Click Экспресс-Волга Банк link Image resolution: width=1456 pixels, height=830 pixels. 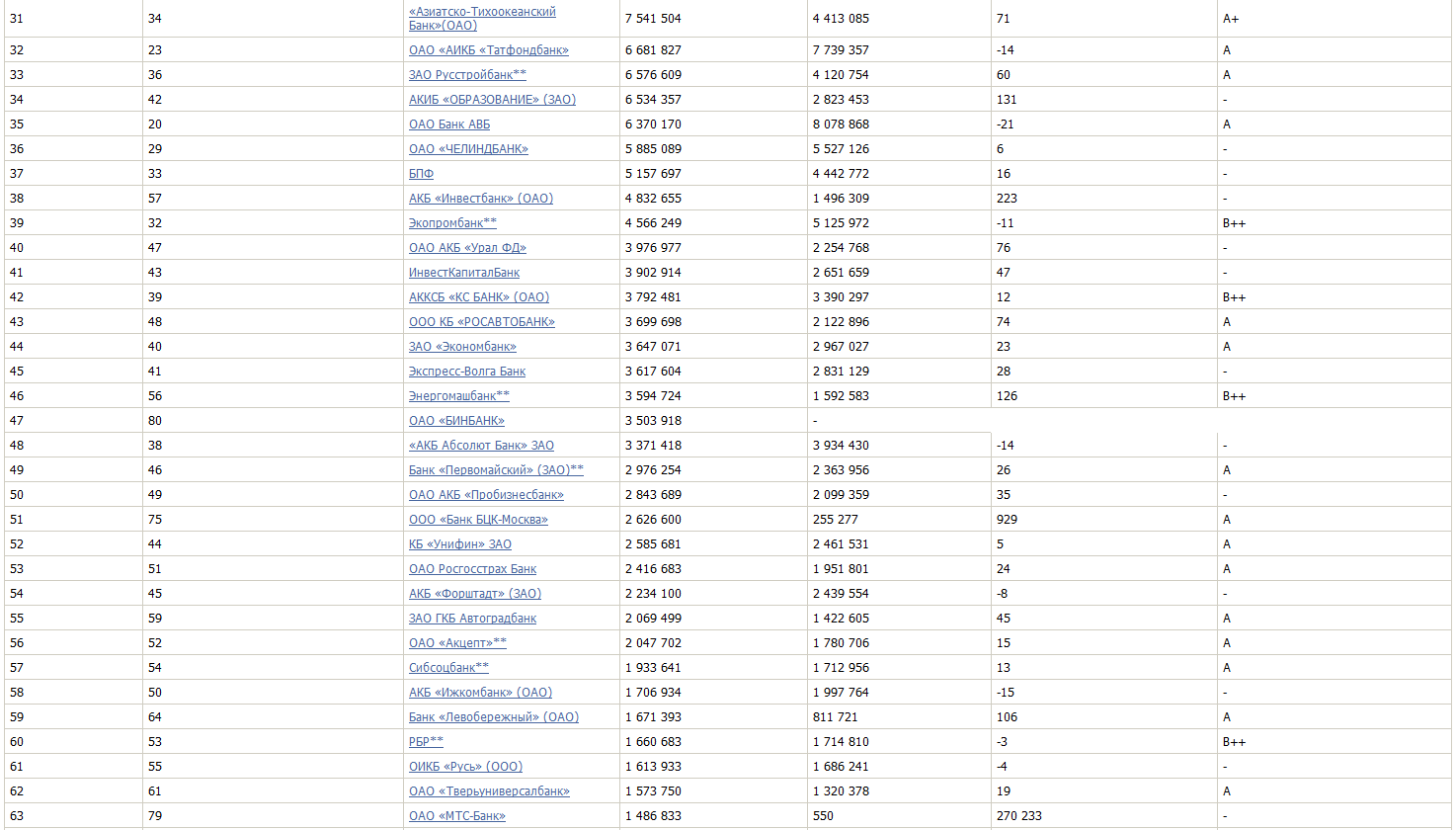(x=467, y=372)
